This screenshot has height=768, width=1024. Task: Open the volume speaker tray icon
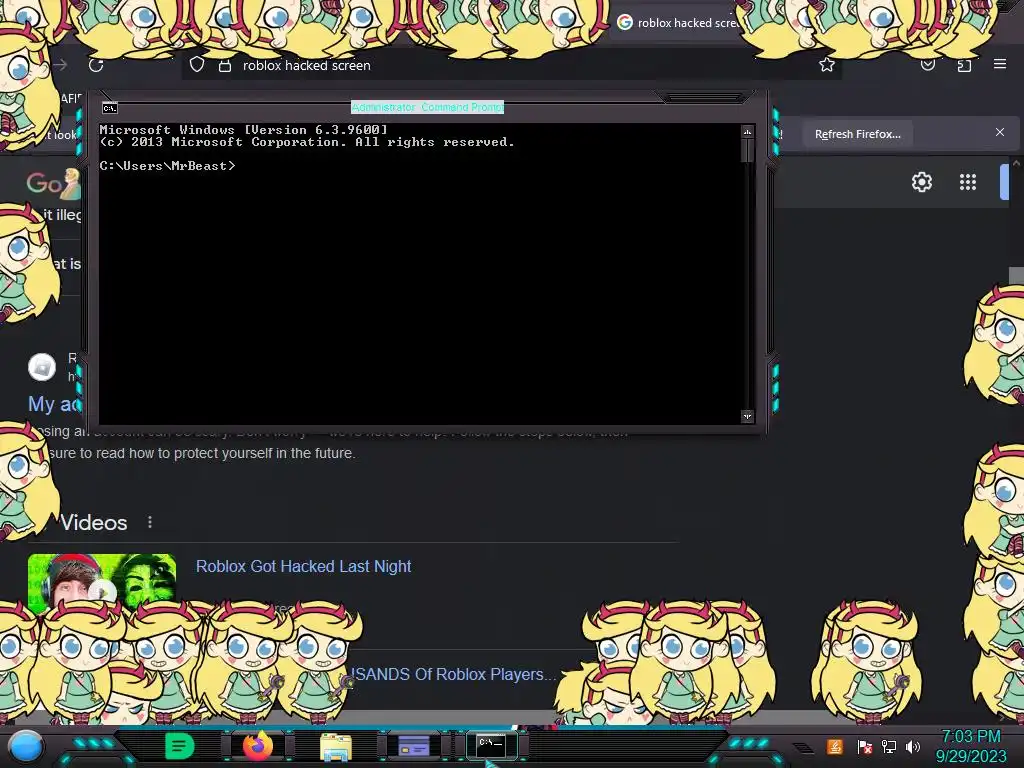pos(913,746)
